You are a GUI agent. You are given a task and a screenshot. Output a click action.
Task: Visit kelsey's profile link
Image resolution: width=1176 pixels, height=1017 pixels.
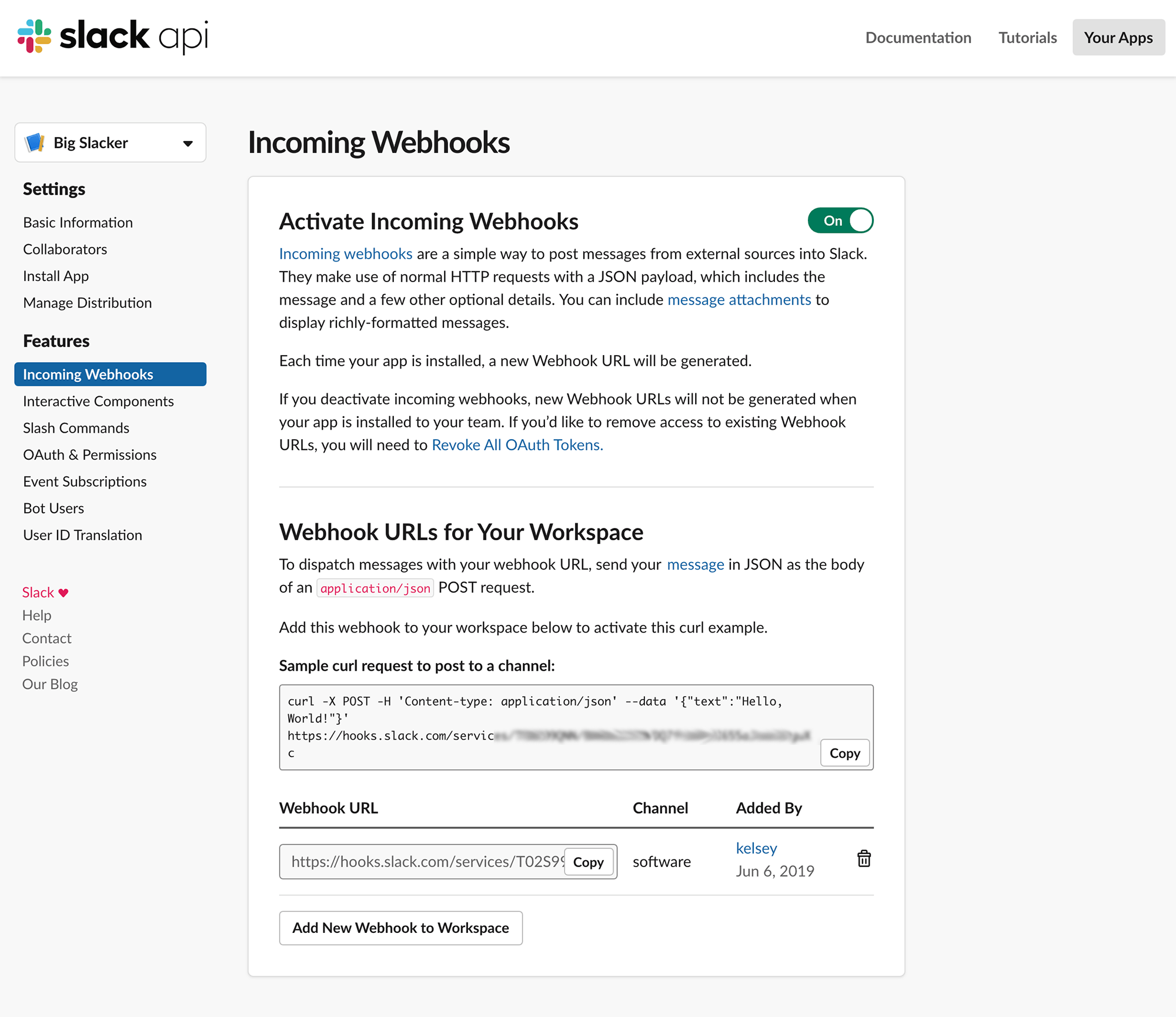tap(756, 848)
